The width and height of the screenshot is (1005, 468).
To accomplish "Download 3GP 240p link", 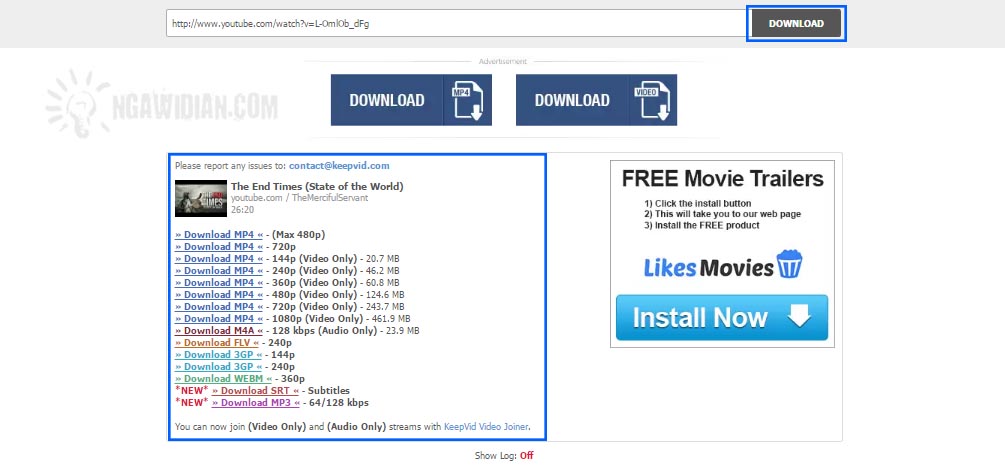I will coord(219,367).
